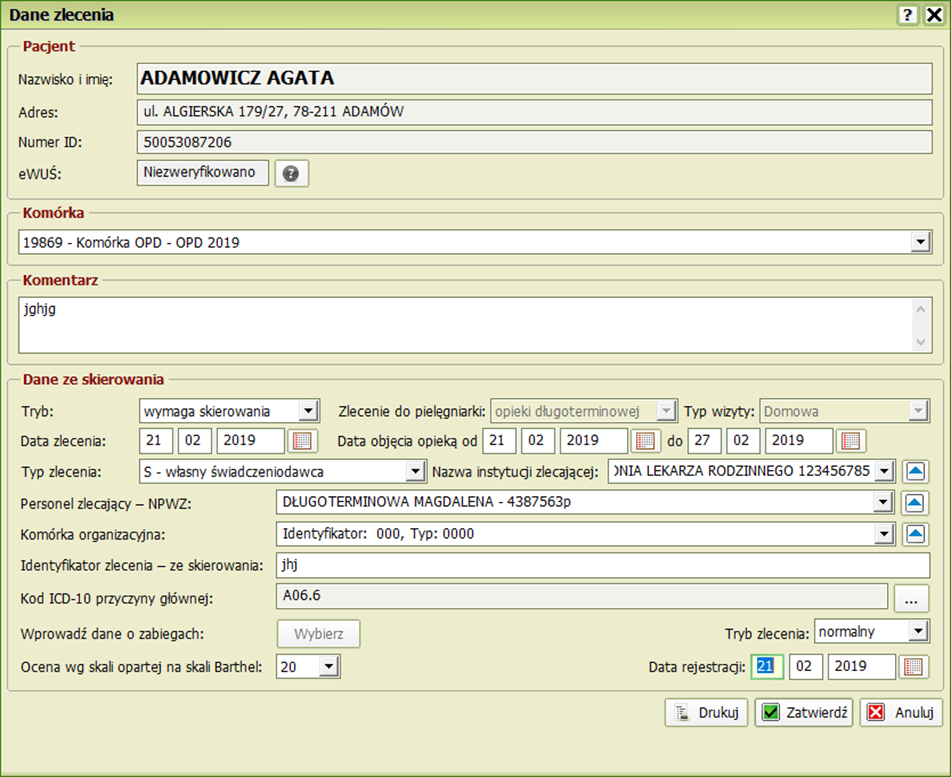Open ICD-10 code browse ellipsis button
The image size is (951, 777).
[x=910, y=598]
